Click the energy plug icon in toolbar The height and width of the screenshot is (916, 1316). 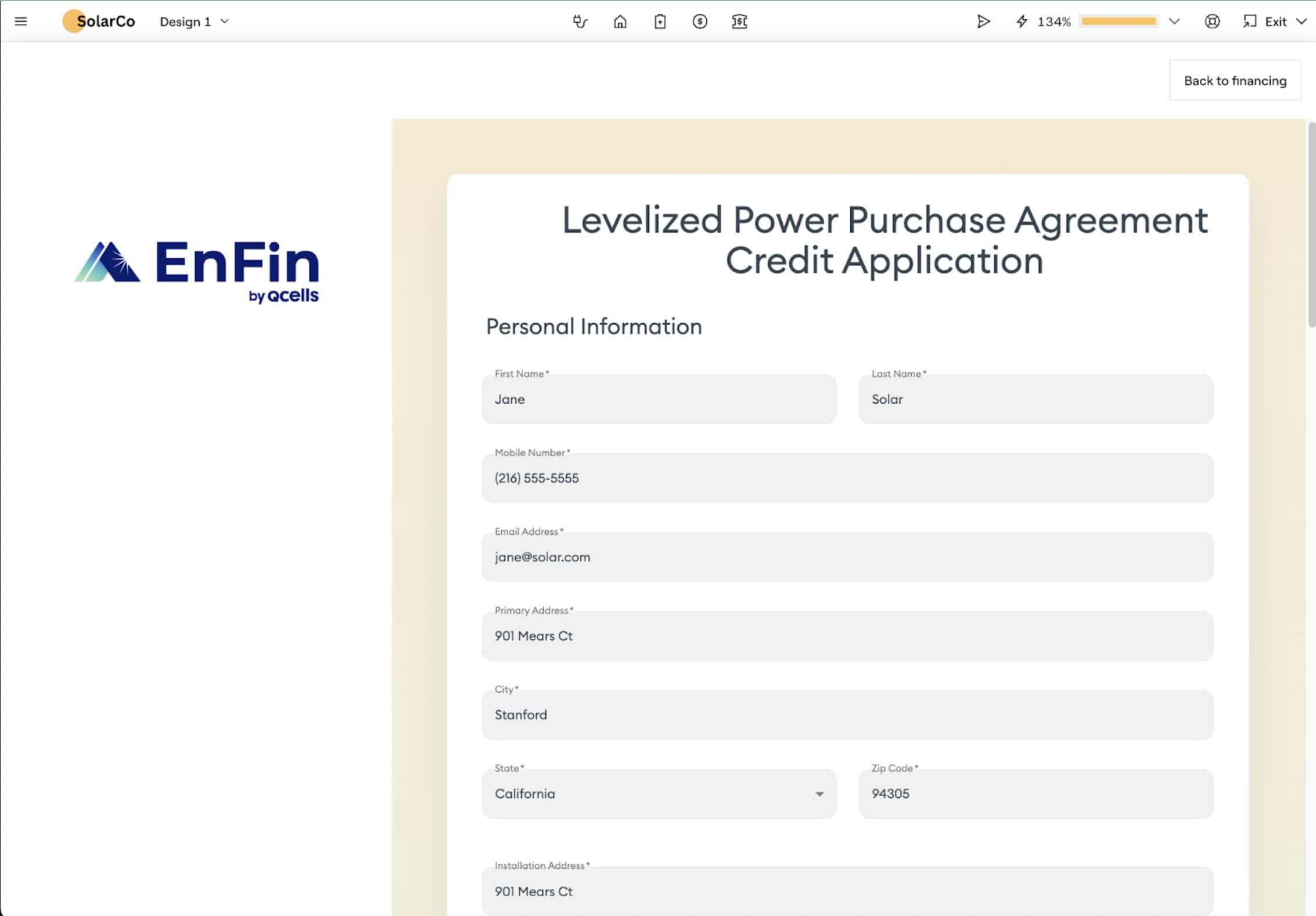click(580, 21)
